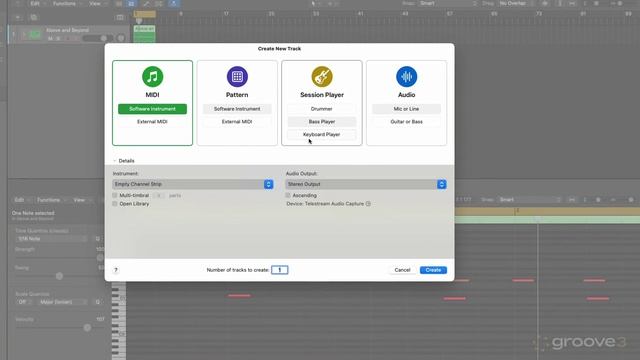Screen dimensions: 640x360
Task: Collapse the Details disclosure triangle
Action: tap(115, 161)
